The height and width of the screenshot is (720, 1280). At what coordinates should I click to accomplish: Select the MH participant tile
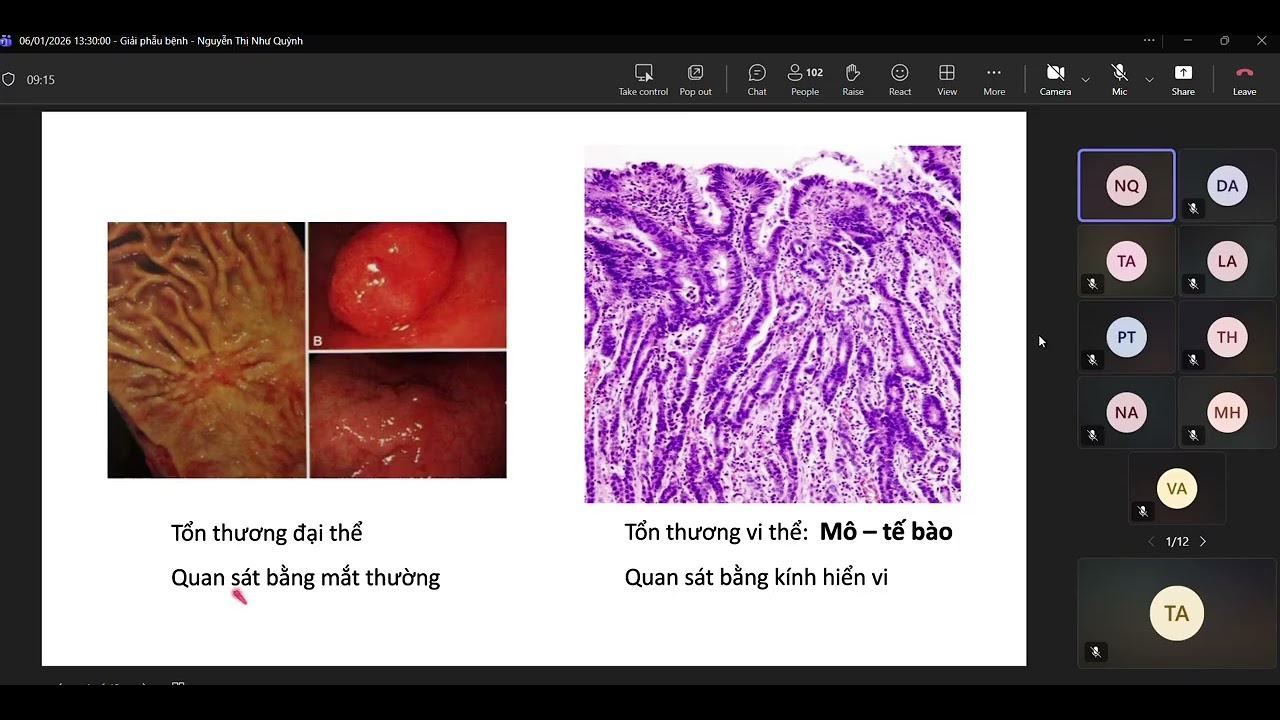click(1227, 413)
